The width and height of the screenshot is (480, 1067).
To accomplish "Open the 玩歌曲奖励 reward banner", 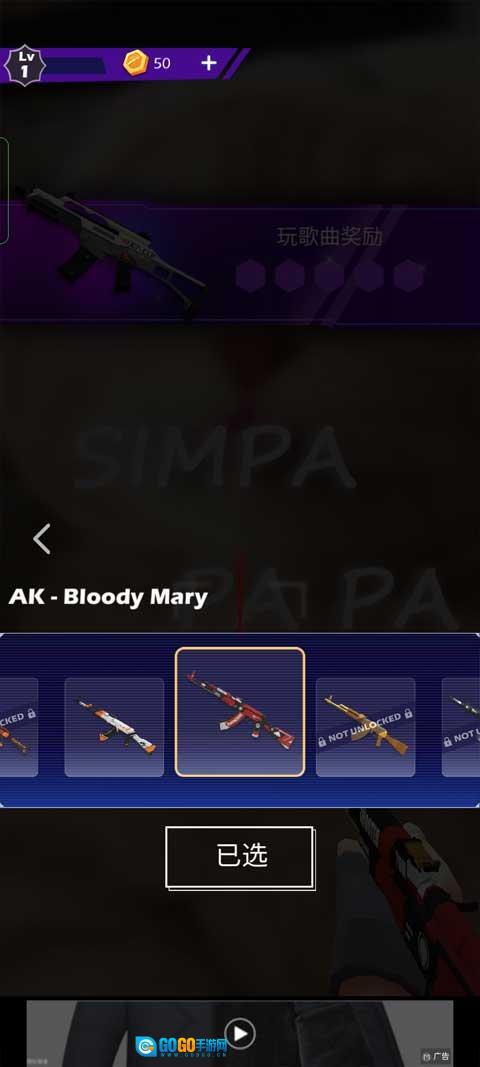I will pos(240,263).
